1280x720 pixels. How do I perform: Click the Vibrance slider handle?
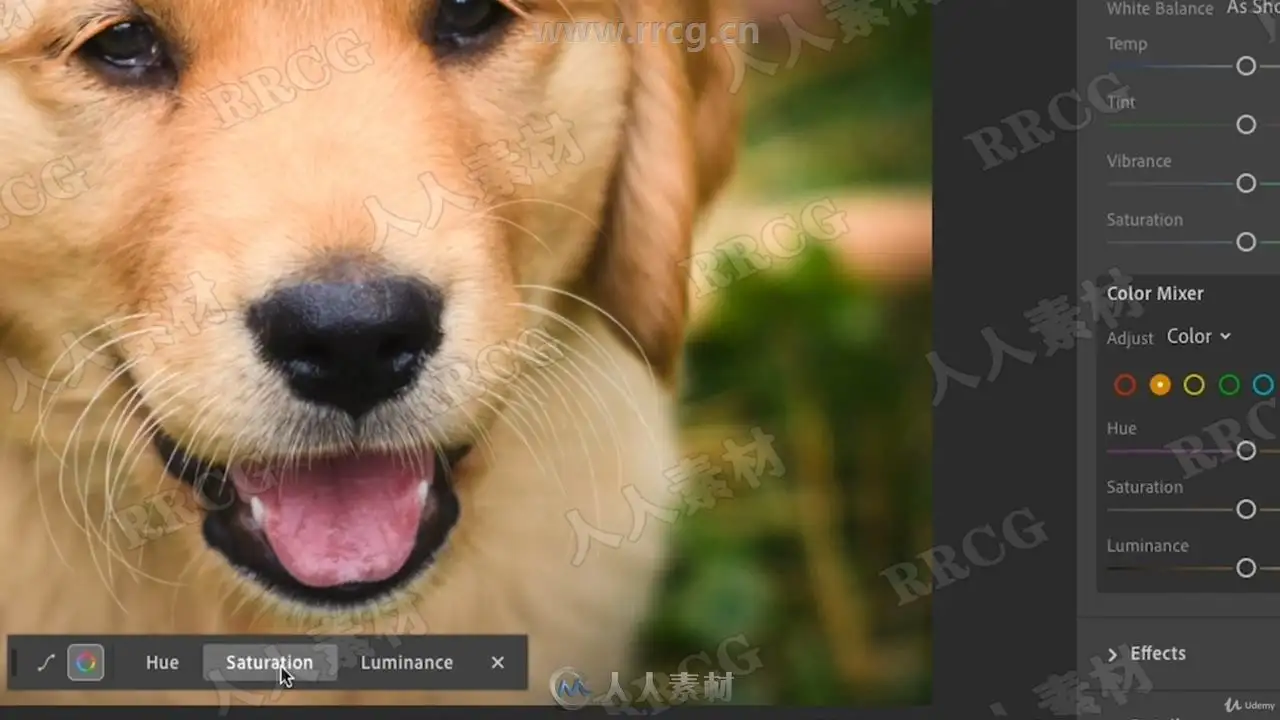pyautogui.click(x=1246, y=183)
